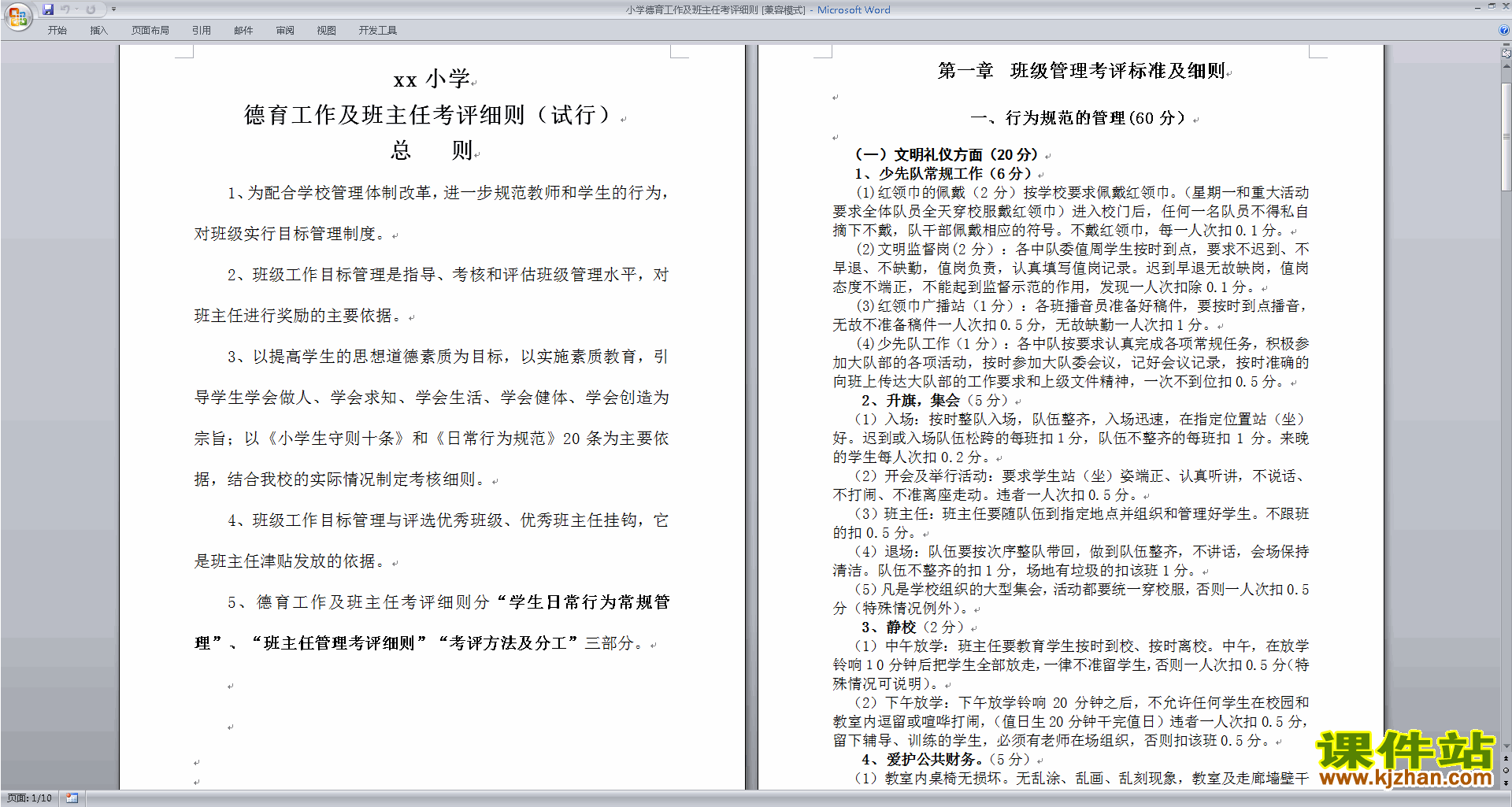The width and height of the screenshot is (1512, 807).
Task: Switch to the 引用 tab
Action: click(x=202, y=30)
